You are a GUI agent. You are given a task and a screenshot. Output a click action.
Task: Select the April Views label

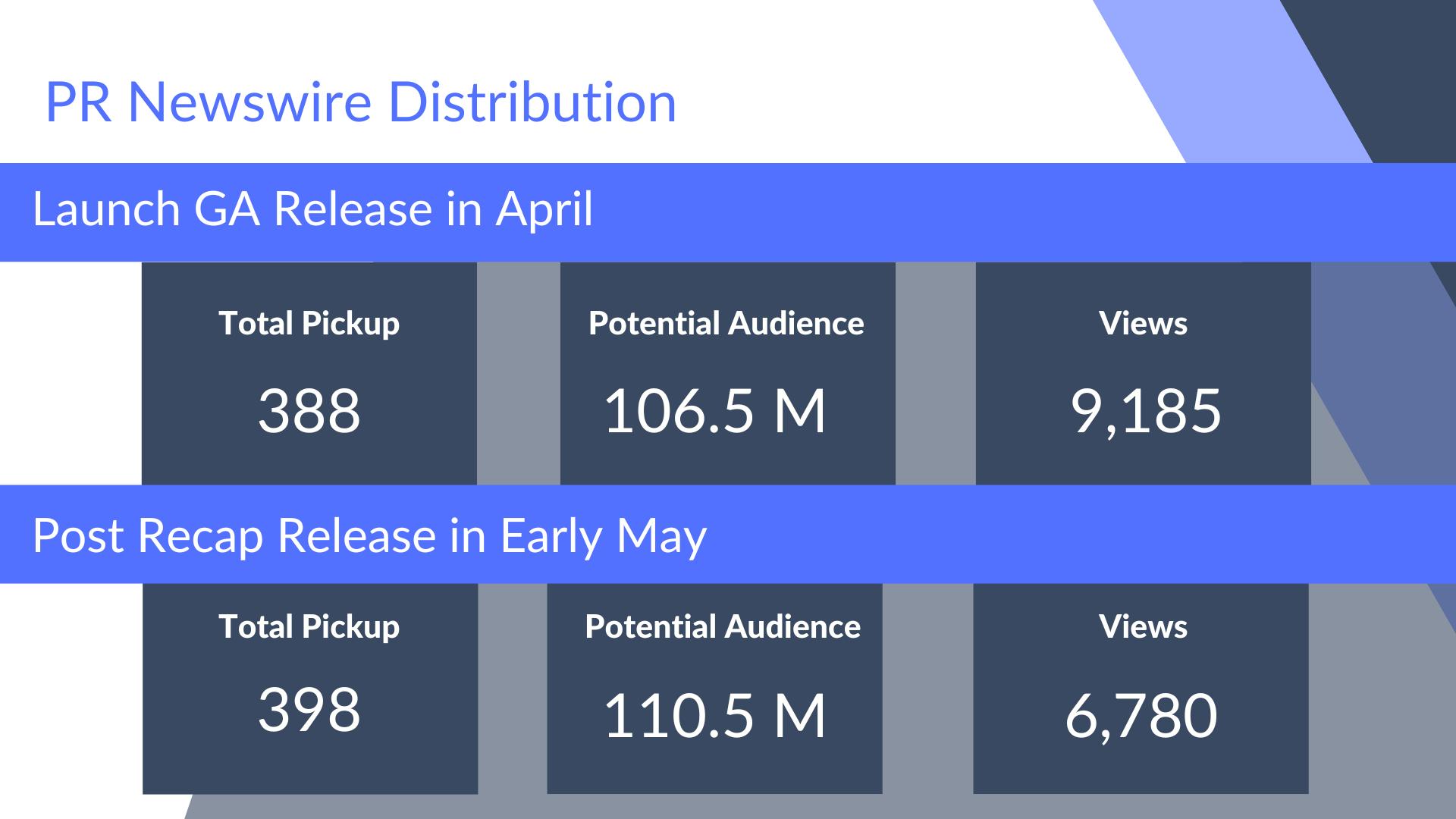[1143, 324]
